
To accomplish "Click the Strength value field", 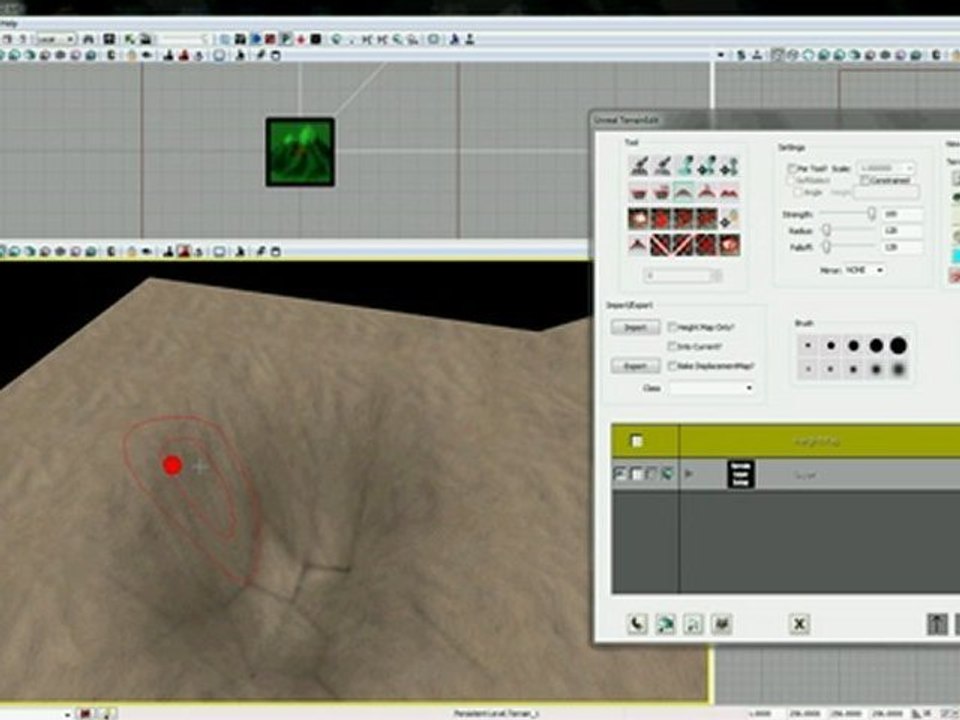I will tap(902, 214).
